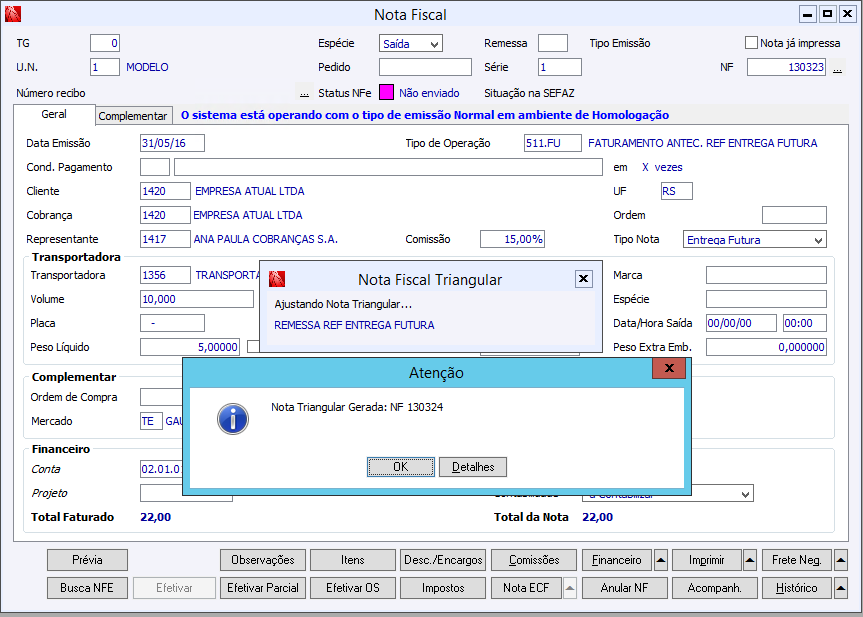Click the Prévia button
The height and width of the screenshot is (617, 863).
click(x=87, y=560)
